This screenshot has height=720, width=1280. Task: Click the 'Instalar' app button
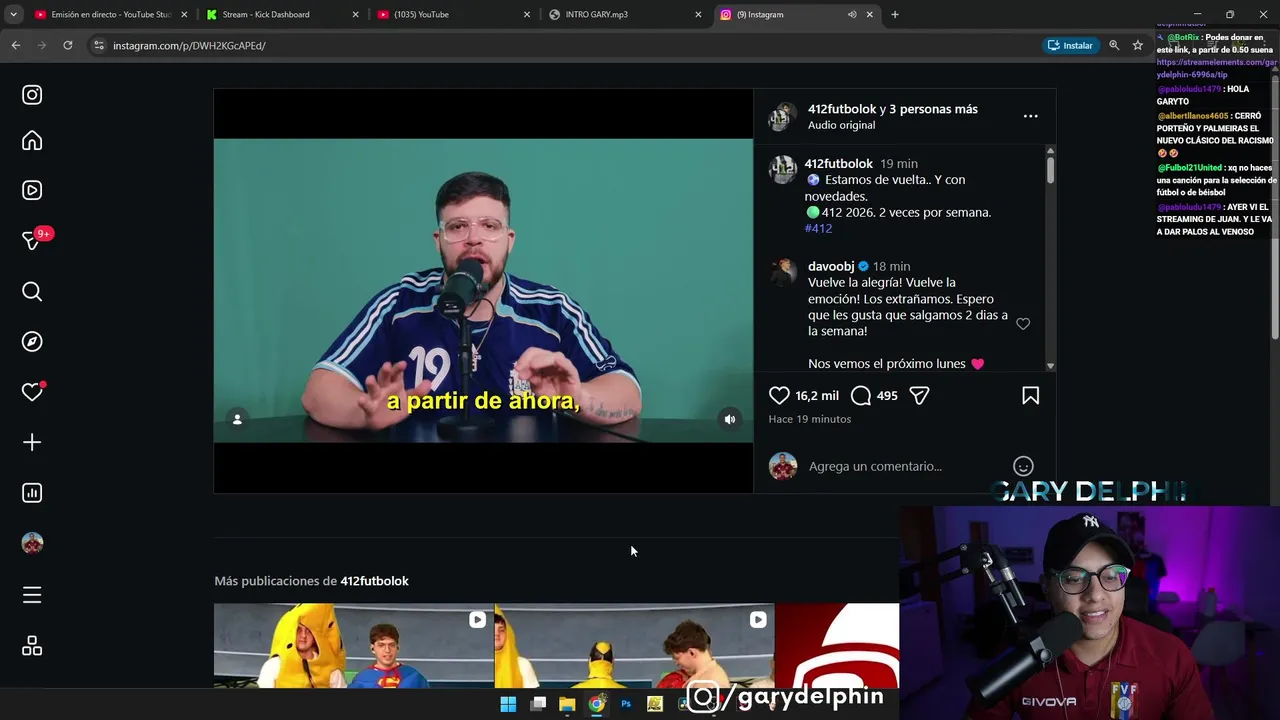tap(1070, 45)
